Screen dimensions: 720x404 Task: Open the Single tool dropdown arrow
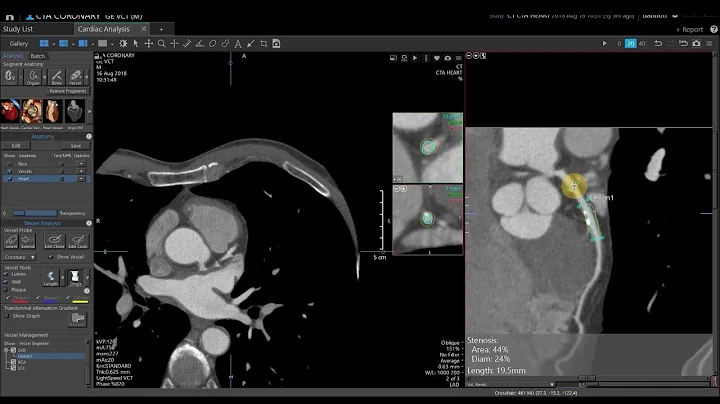(87, 278)
